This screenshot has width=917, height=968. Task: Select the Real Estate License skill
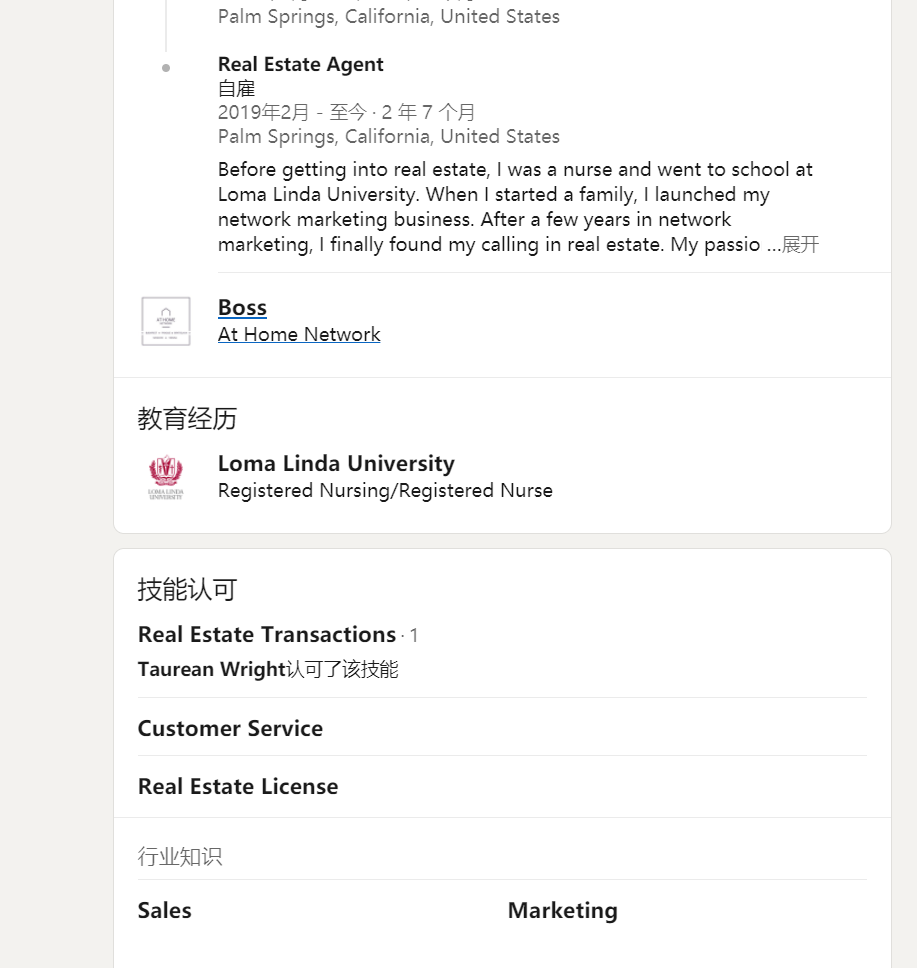coord(238,786)
